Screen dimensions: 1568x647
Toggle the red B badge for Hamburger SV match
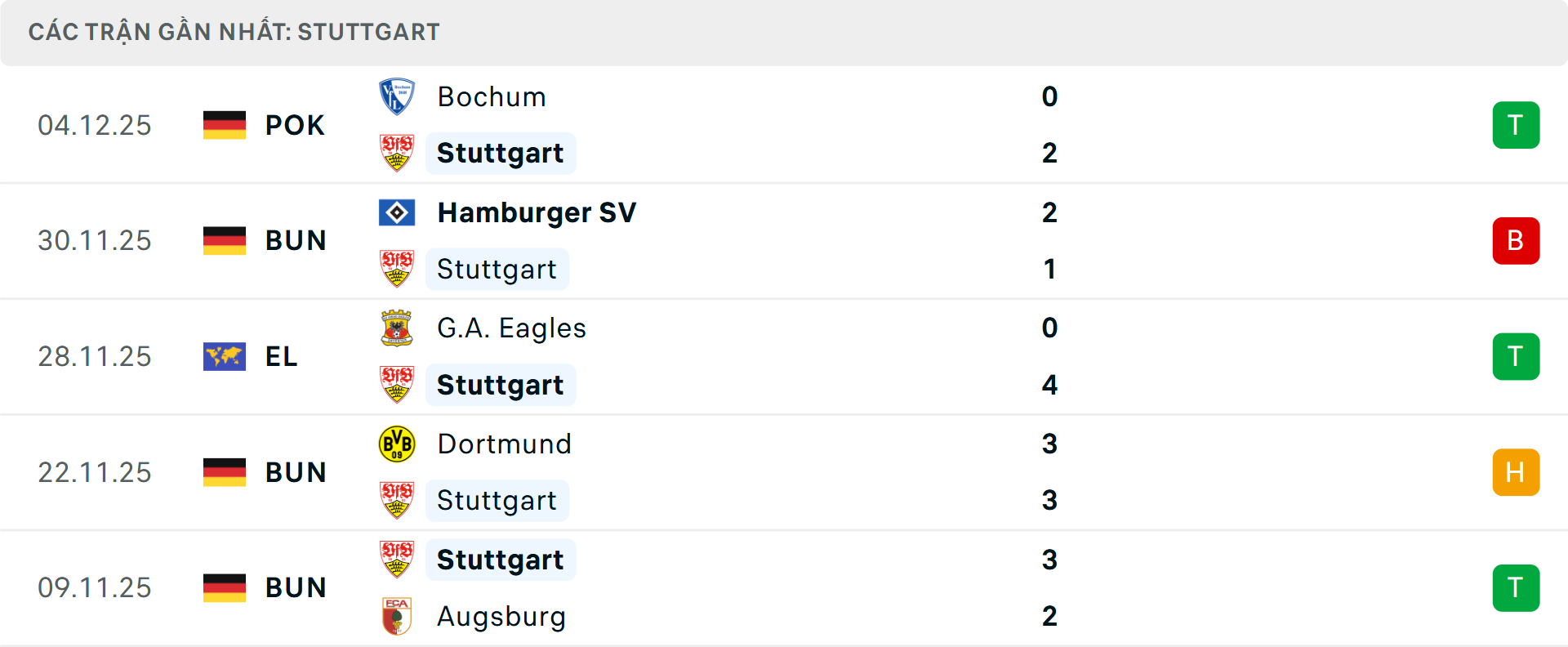click(1517, 240)
